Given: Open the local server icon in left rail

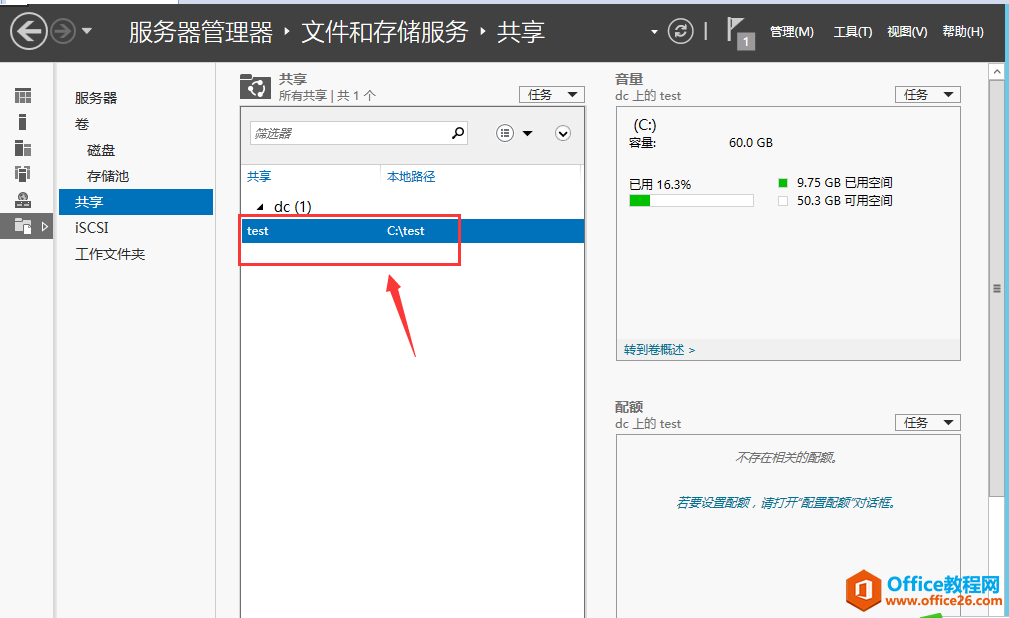Looking at the screenshot, I should click(x=23, y=122).
